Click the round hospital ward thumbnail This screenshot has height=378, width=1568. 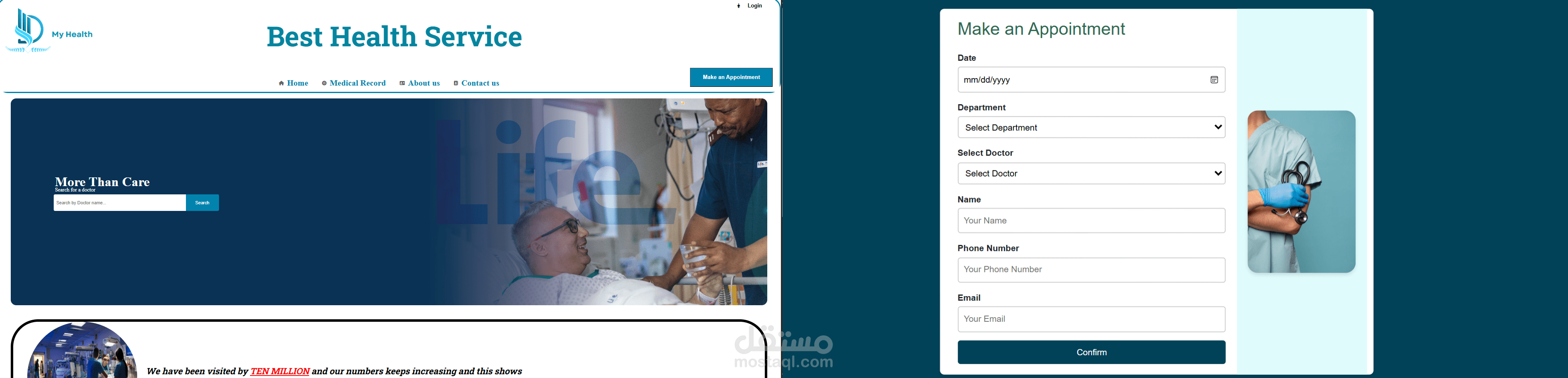tap(82, 351)
